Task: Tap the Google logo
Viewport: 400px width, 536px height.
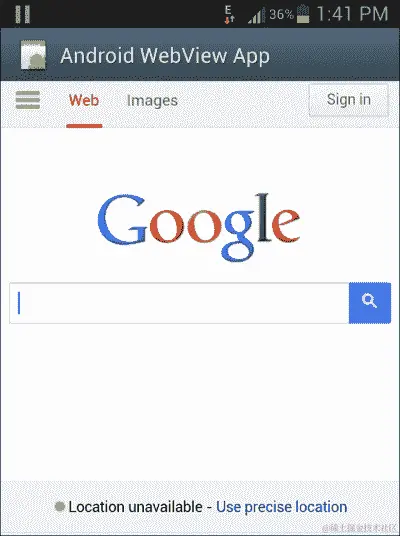Action: point(199,227)
